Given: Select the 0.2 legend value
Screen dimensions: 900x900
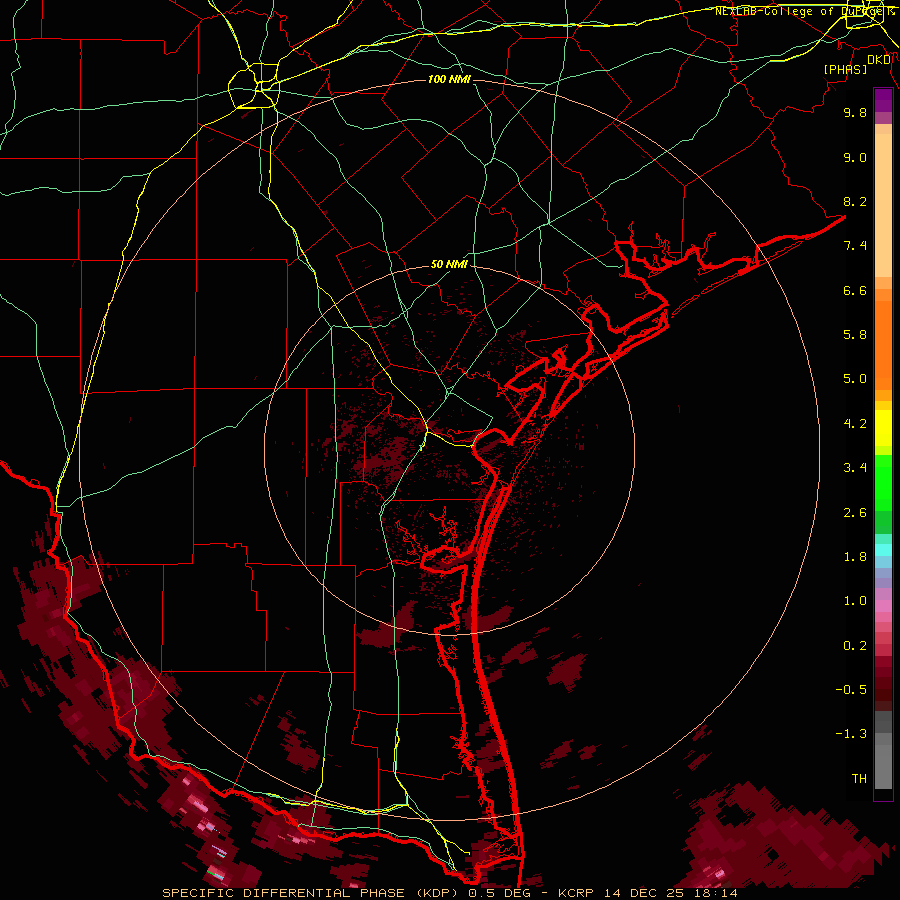Looking at the screenshot, I should click(855, 646).
